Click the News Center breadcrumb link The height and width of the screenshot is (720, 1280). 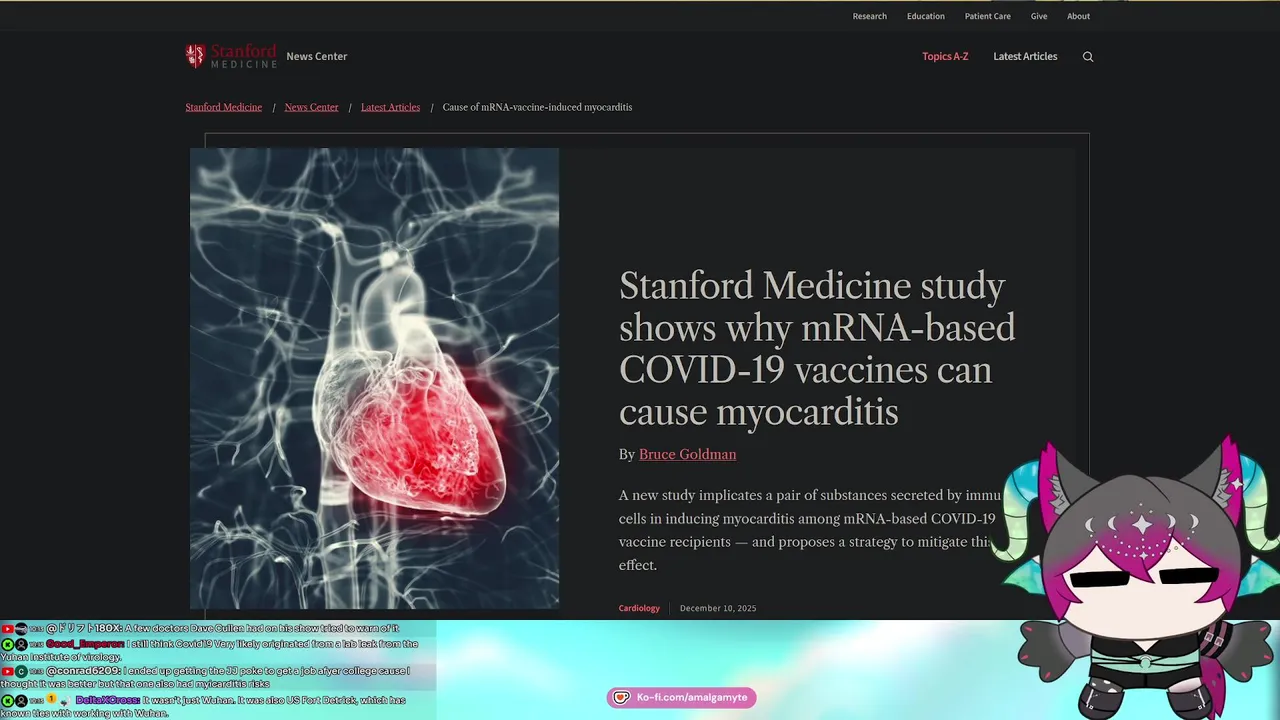(311, 107)
